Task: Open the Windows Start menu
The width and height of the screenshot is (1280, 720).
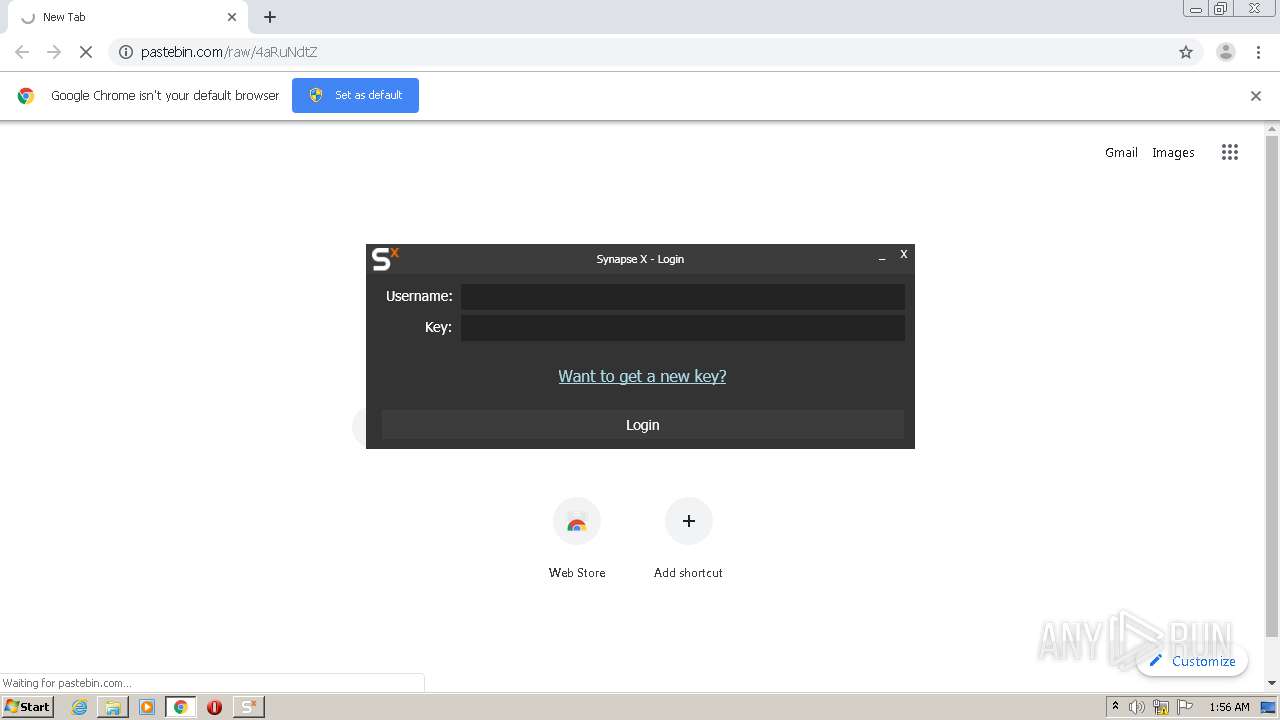Action: tap(27, 706)
